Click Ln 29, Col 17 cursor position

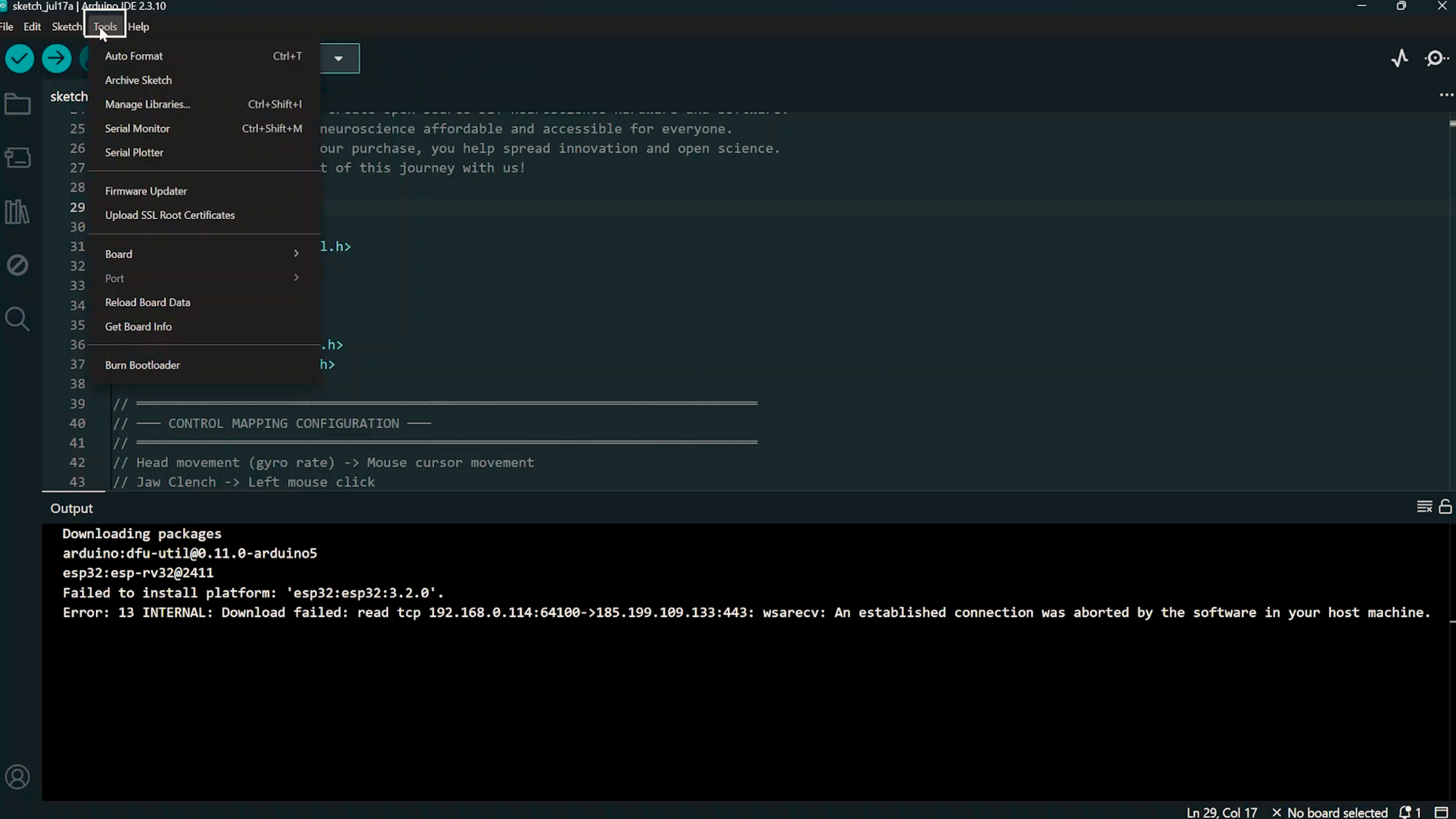click(1221, 812)
